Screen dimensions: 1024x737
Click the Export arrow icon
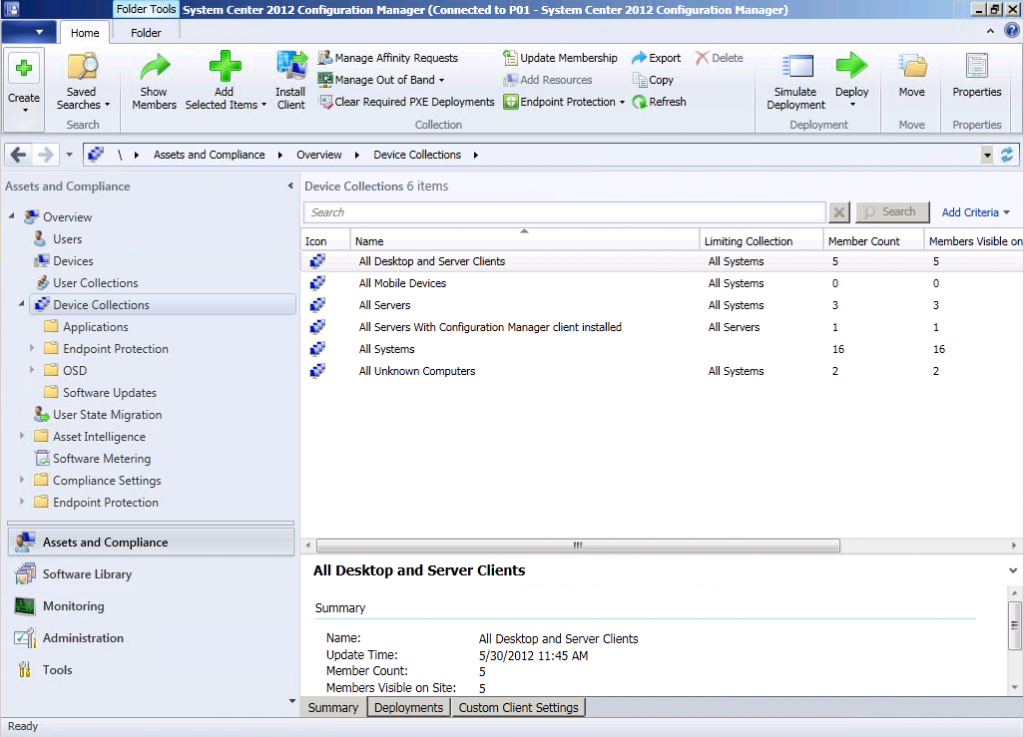coord(639,57)
